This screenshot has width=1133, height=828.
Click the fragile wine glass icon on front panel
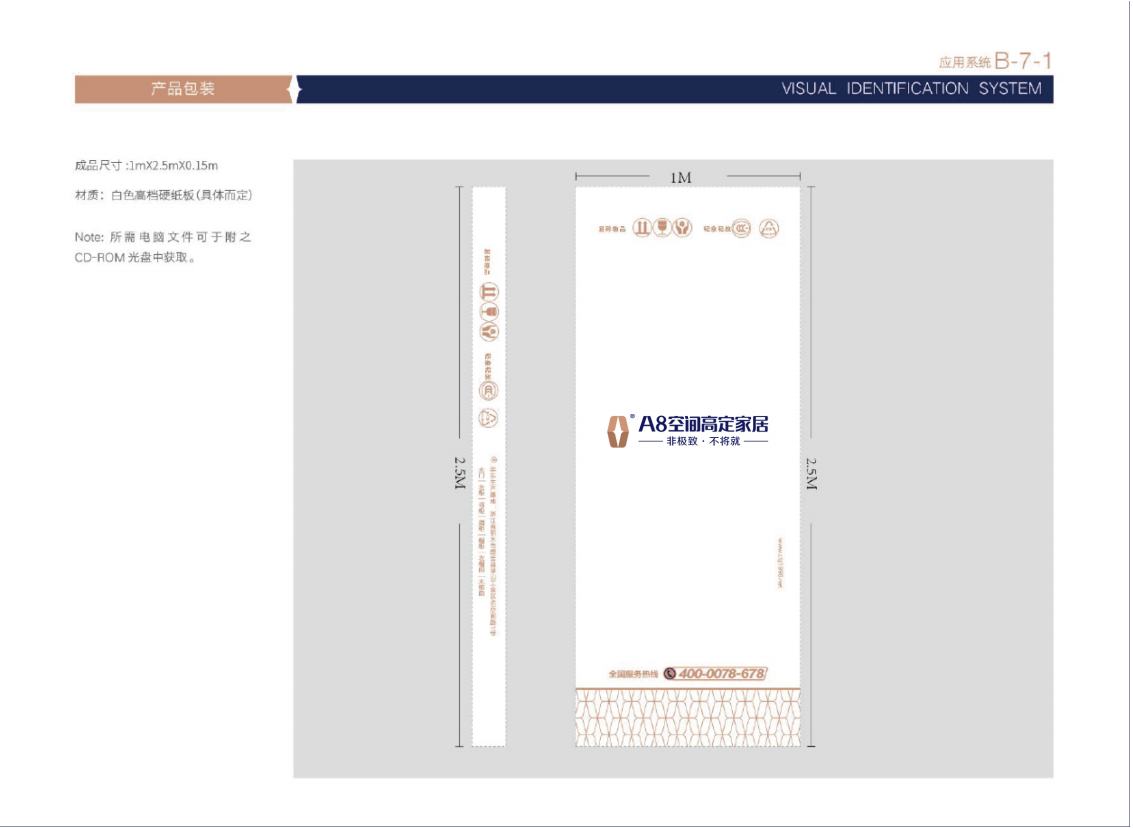[662, 228]
